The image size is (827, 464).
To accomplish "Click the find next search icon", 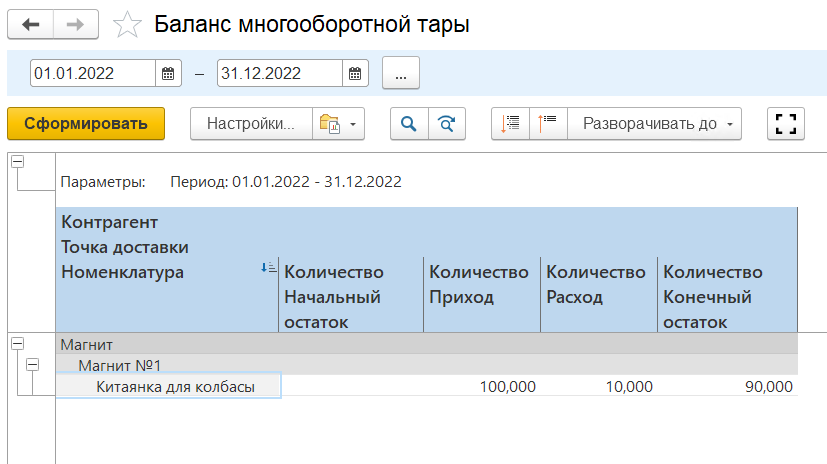I will tap(446, 124).
